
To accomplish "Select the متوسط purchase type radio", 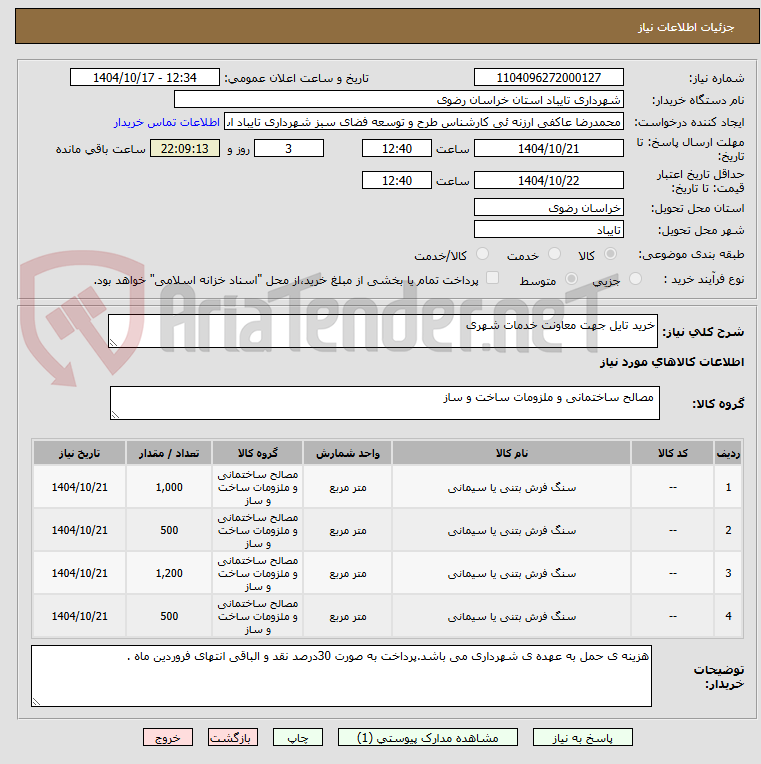I will [571, 279].
